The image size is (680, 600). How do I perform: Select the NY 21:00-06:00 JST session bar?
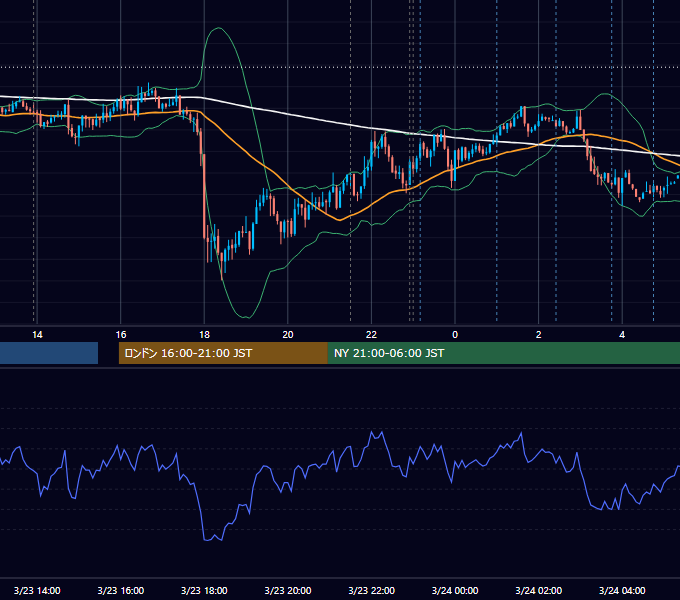504,353
